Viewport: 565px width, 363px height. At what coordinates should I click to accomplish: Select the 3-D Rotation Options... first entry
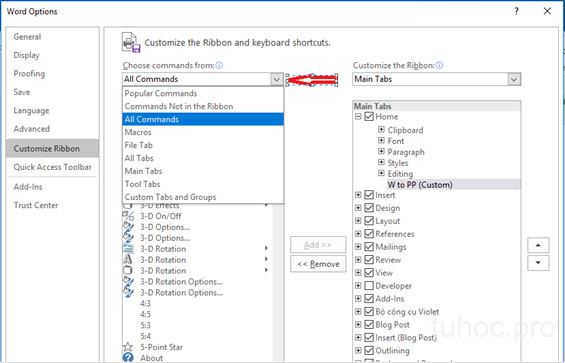pyautogui.click(x=182, y=282)
